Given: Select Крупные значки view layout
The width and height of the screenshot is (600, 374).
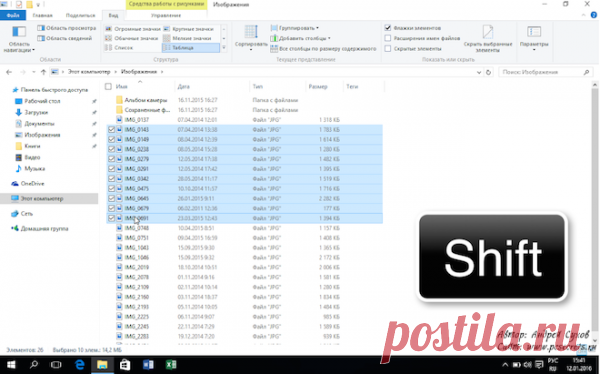Looking at the screenshot, I should coord(189,29).
